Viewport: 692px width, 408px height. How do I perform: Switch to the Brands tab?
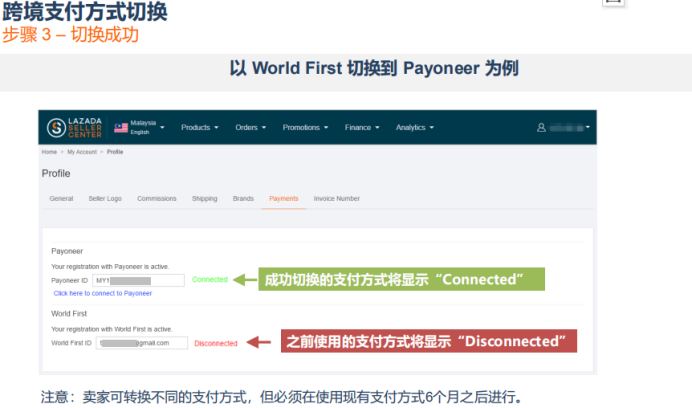point(243,199)
